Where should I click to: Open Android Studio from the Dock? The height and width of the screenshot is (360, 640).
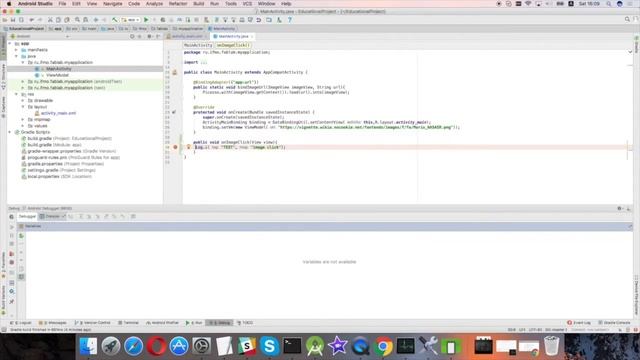315,346
